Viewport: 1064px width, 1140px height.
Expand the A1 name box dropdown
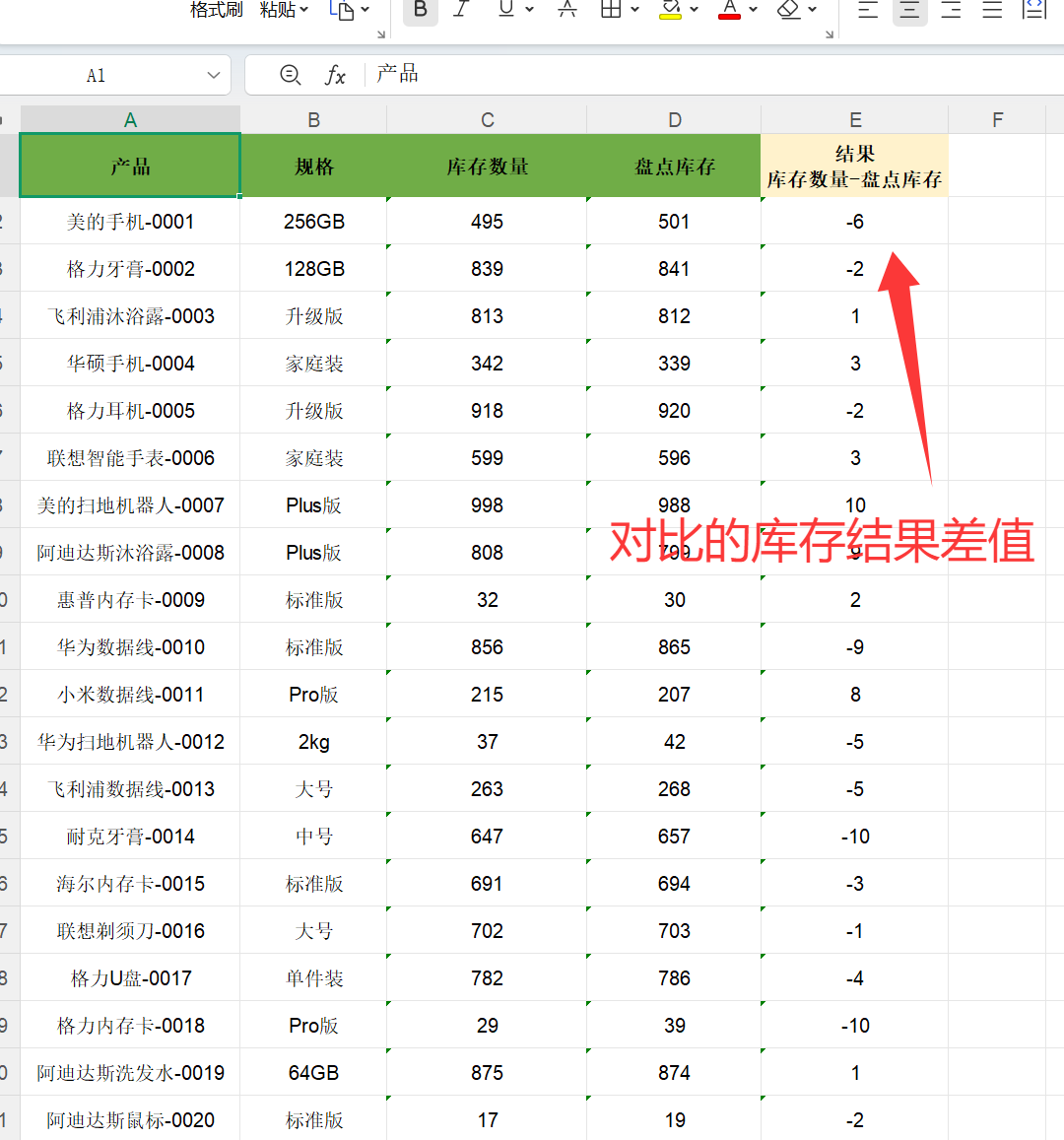coord(214,75)
